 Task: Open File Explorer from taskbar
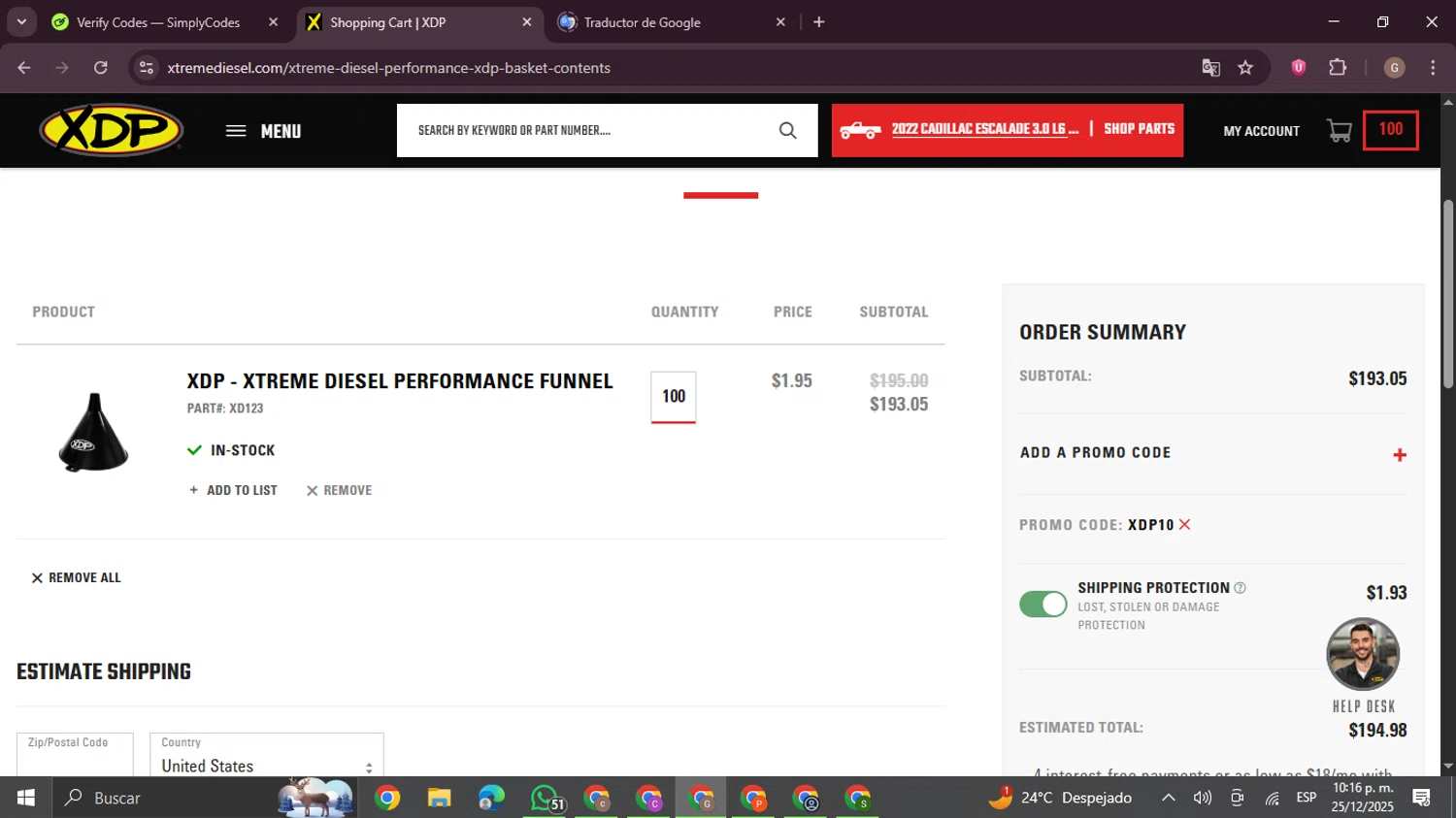coord(440,798)
